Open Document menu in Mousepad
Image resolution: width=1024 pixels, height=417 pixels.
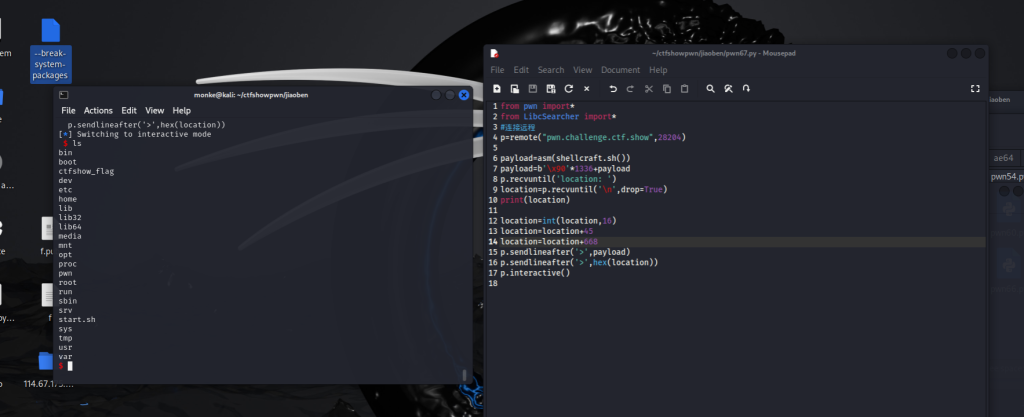[x=620, y=70]
